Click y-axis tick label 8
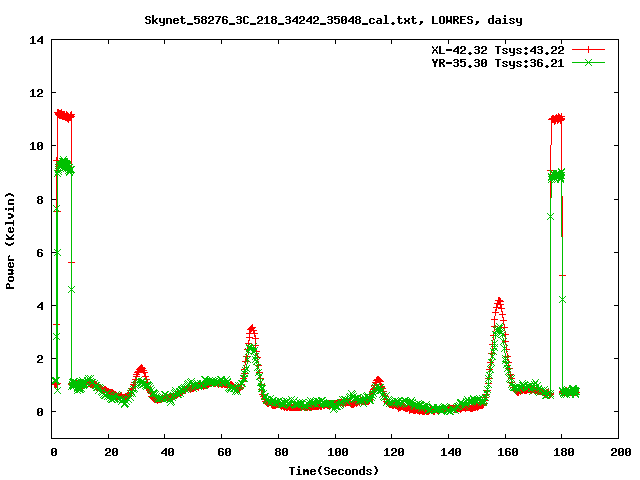 pos(40,200)
